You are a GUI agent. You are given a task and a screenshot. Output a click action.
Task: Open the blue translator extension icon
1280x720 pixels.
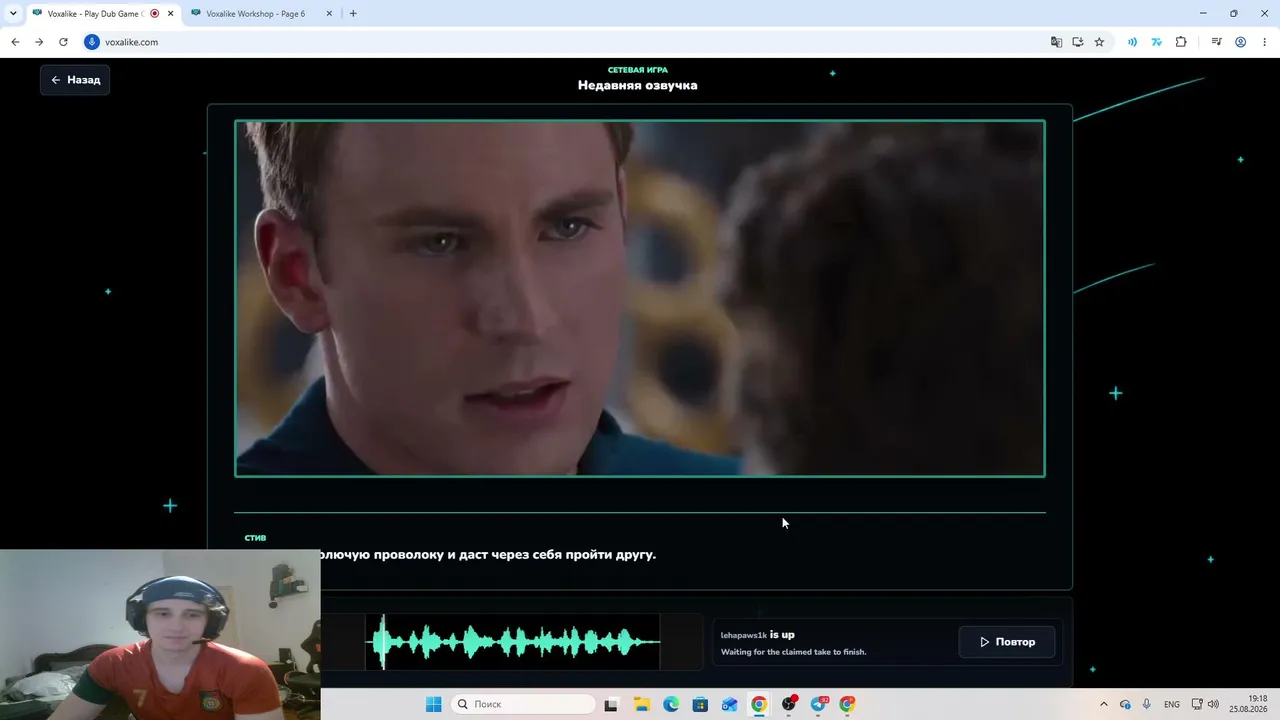tap(1156, 42)
